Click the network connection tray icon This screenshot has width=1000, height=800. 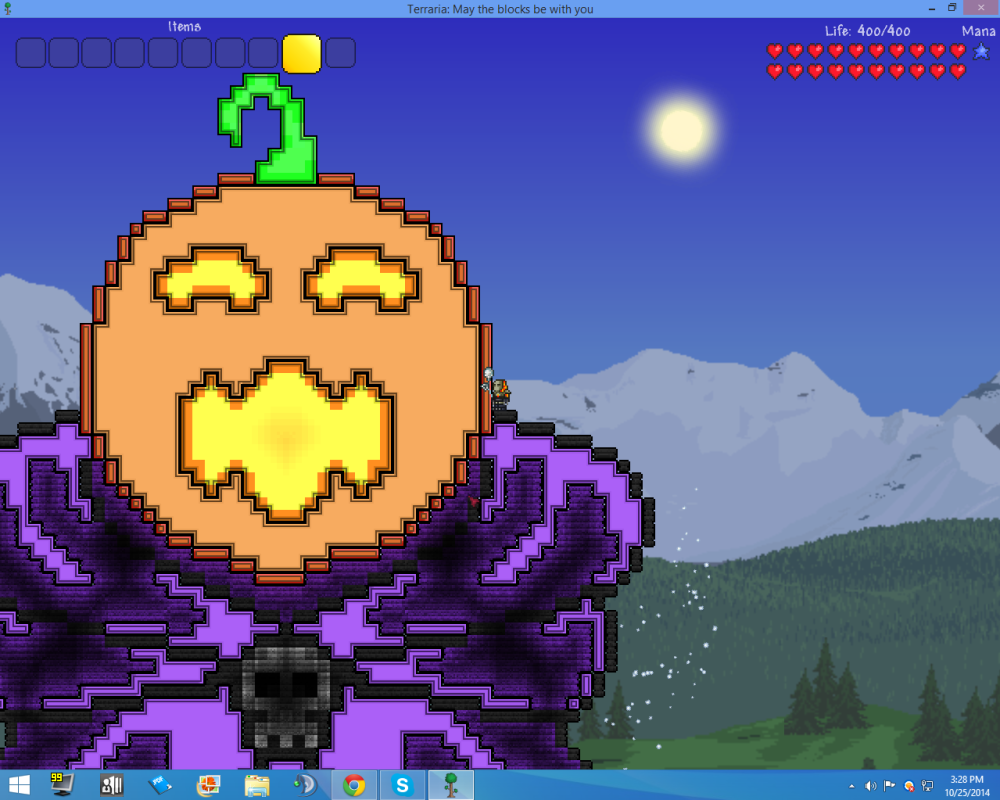pos(928,786)
